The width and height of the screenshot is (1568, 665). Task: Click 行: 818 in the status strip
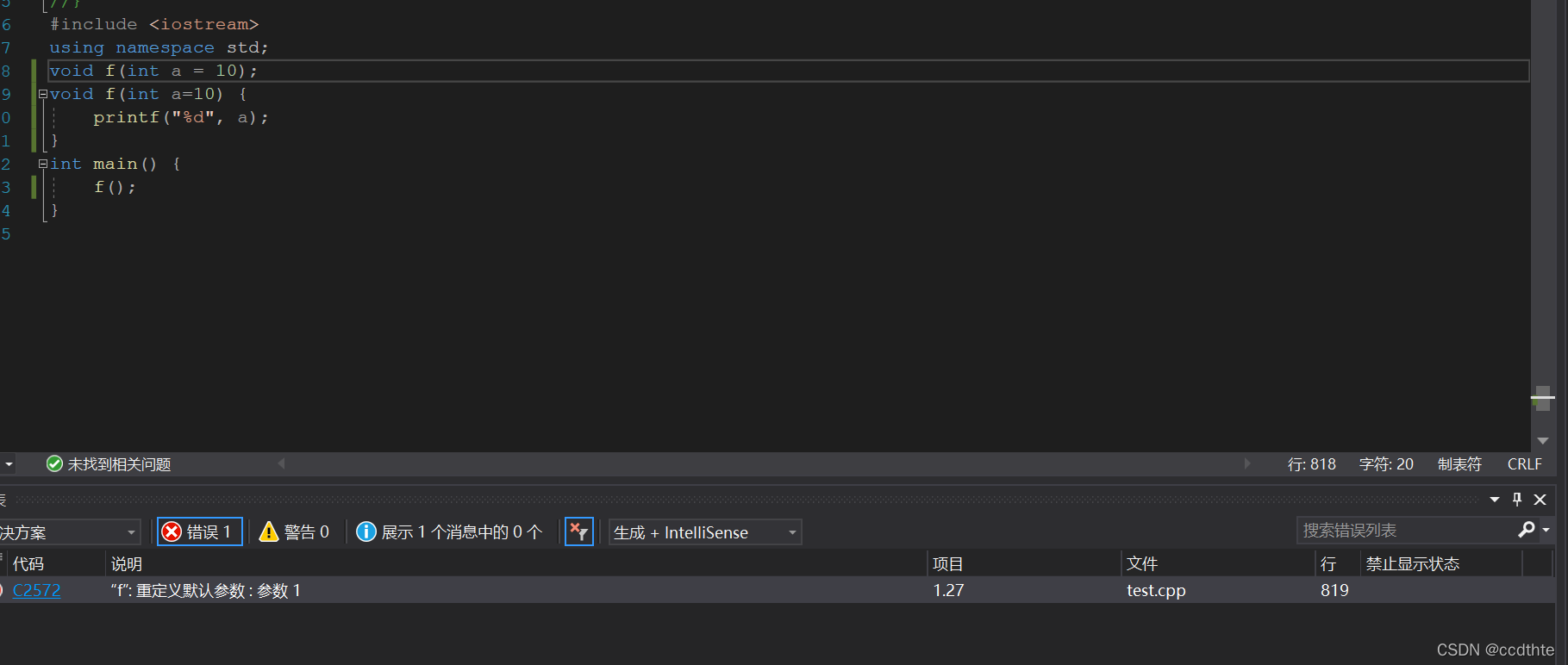[x=1311, y=464]
